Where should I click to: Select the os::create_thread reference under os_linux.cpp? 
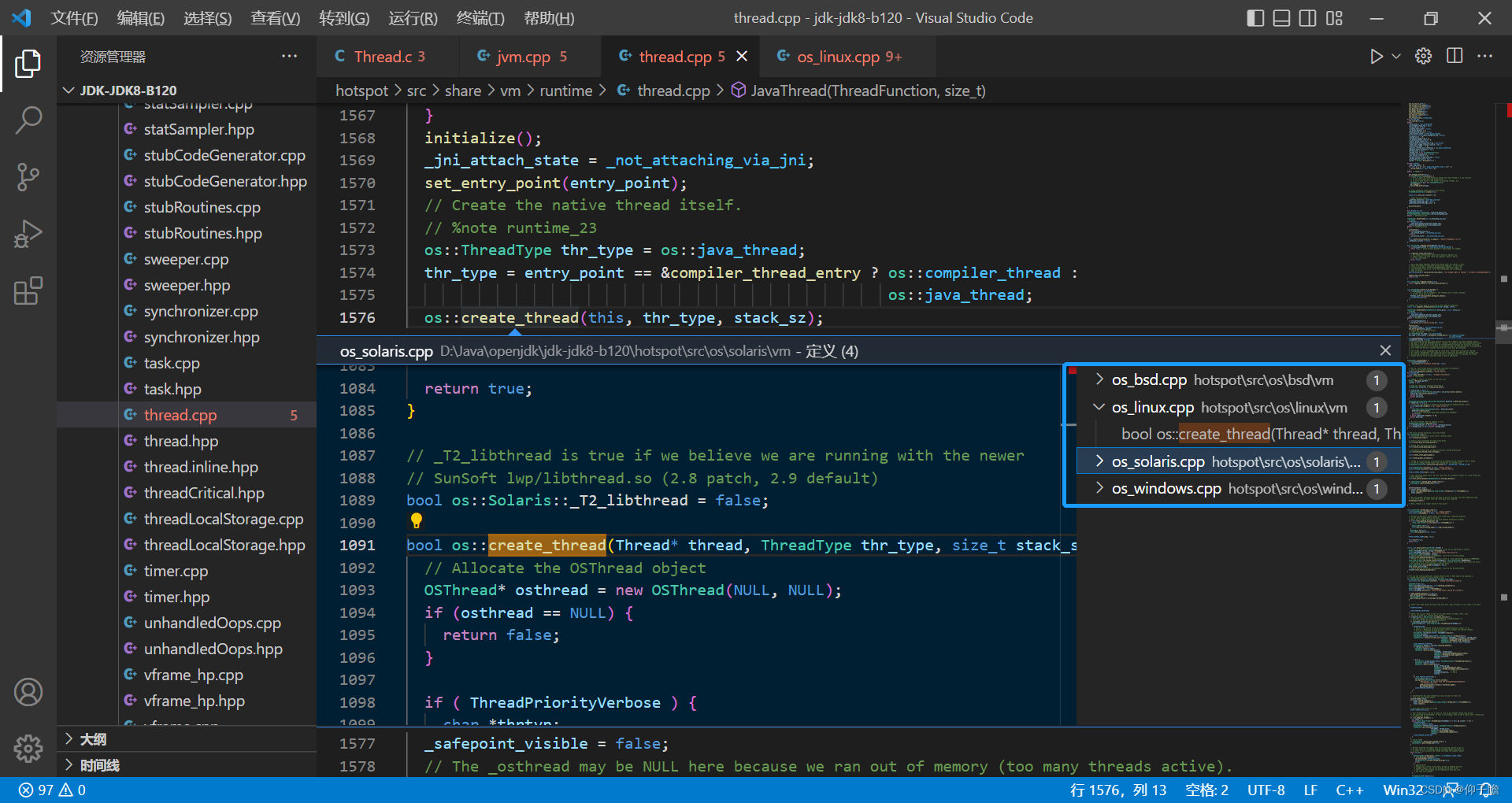coord(1239,434)
